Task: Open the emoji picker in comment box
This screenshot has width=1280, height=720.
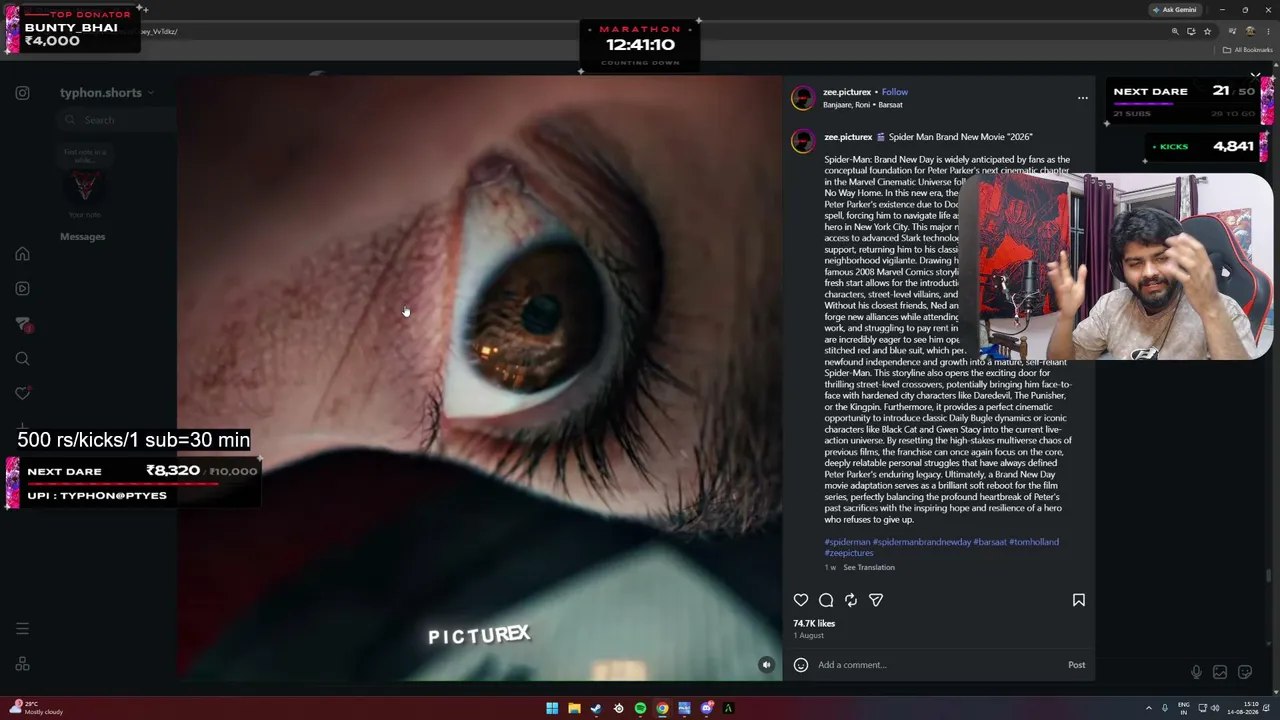Action: click(801, 665)
